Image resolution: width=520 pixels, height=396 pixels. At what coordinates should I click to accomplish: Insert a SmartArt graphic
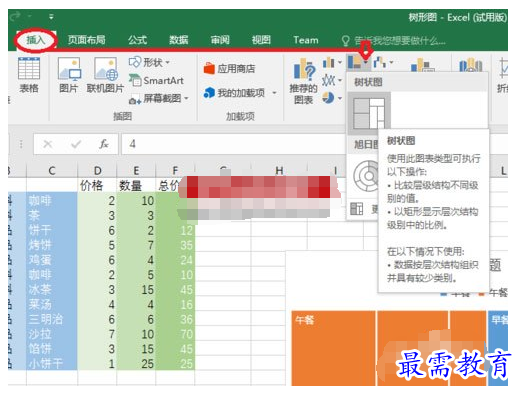[156, 80]
